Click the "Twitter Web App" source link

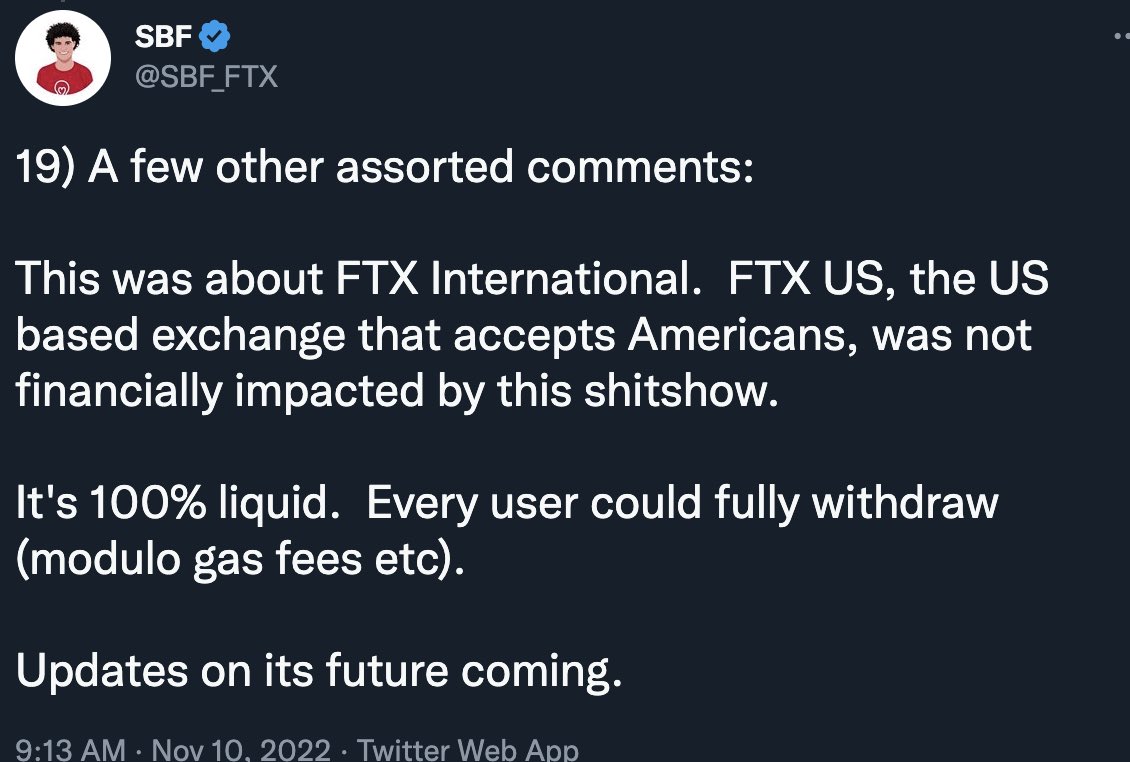click(x=467, y=749)
